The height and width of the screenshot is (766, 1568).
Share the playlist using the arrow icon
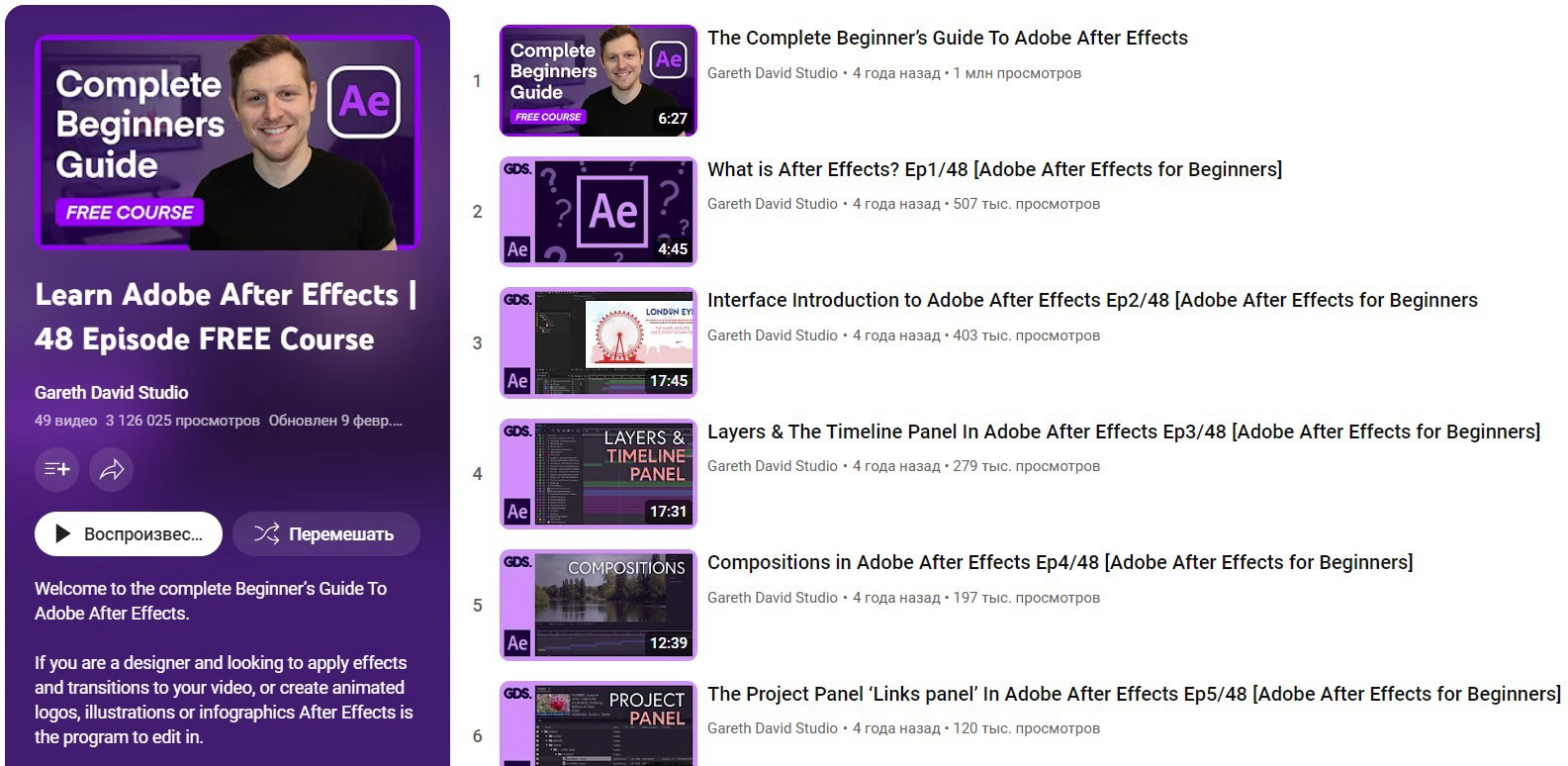point(111,469)
